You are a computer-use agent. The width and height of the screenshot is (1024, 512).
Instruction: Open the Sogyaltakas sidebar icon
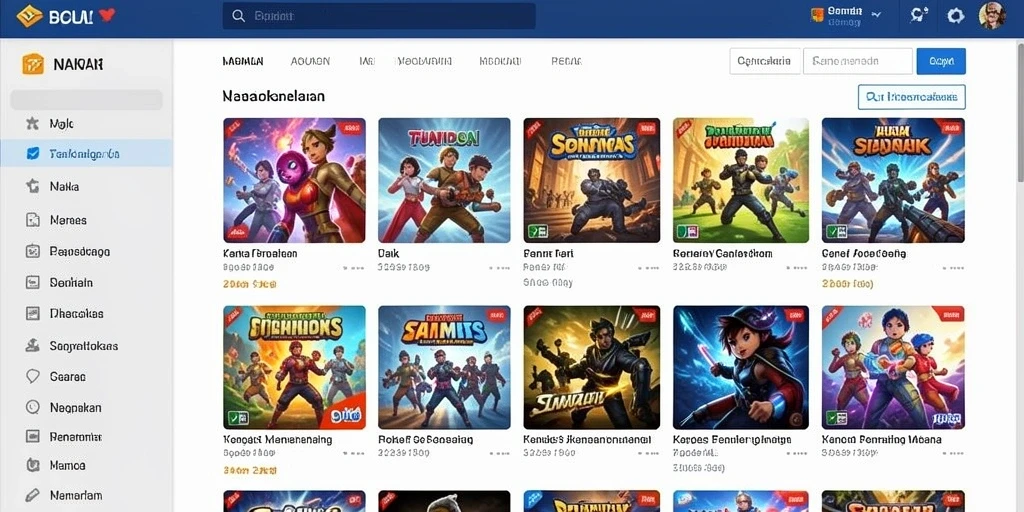tap(33, 345)
